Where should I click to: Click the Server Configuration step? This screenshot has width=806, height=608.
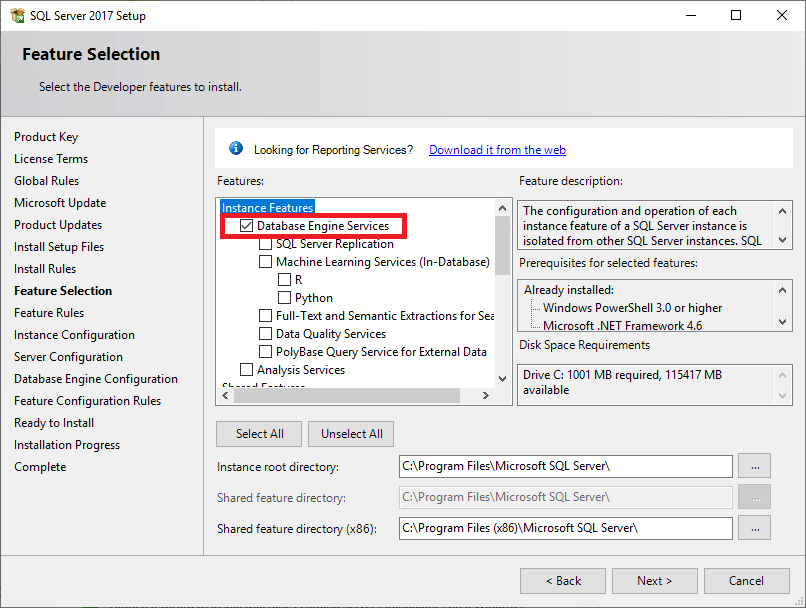(x=68, y=357)
